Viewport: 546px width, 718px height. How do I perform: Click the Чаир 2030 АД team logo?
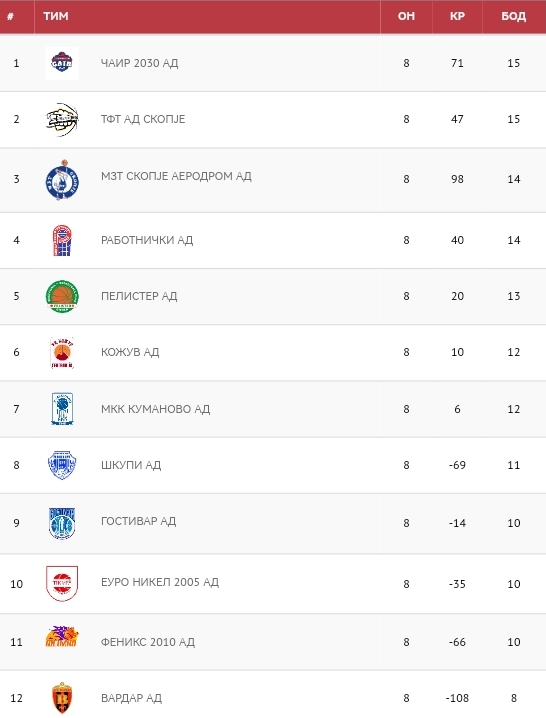62,63
